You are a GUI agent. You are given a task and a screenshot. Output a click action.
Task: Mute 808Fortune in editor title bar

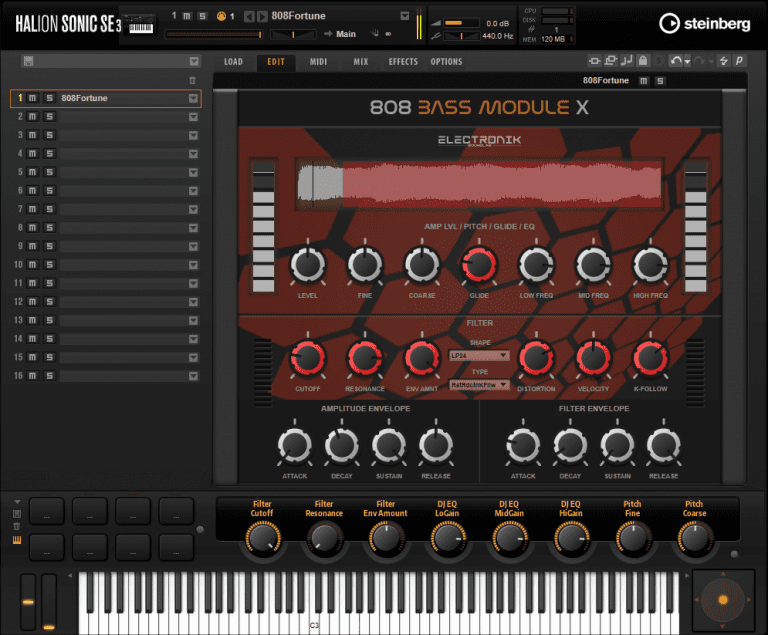644,81
